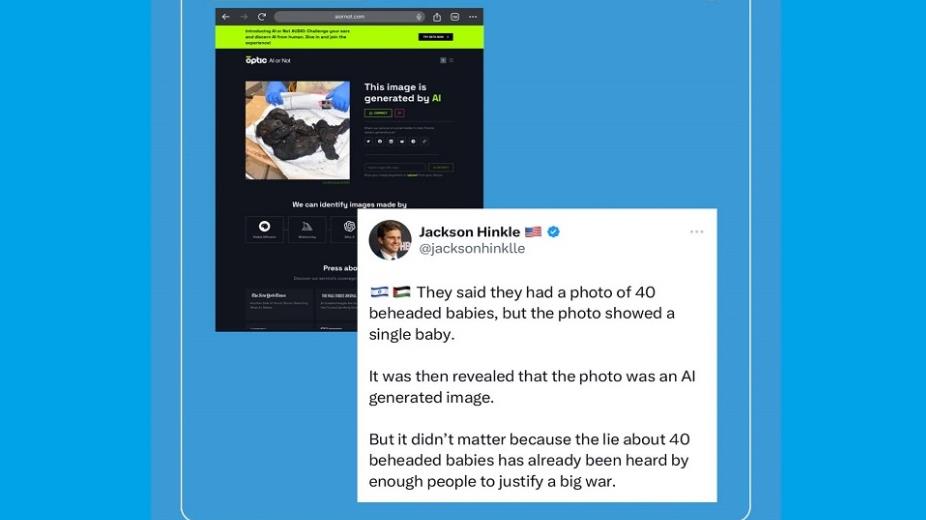
Task: Mark the result incorrect with the red button
Action: 400,113
